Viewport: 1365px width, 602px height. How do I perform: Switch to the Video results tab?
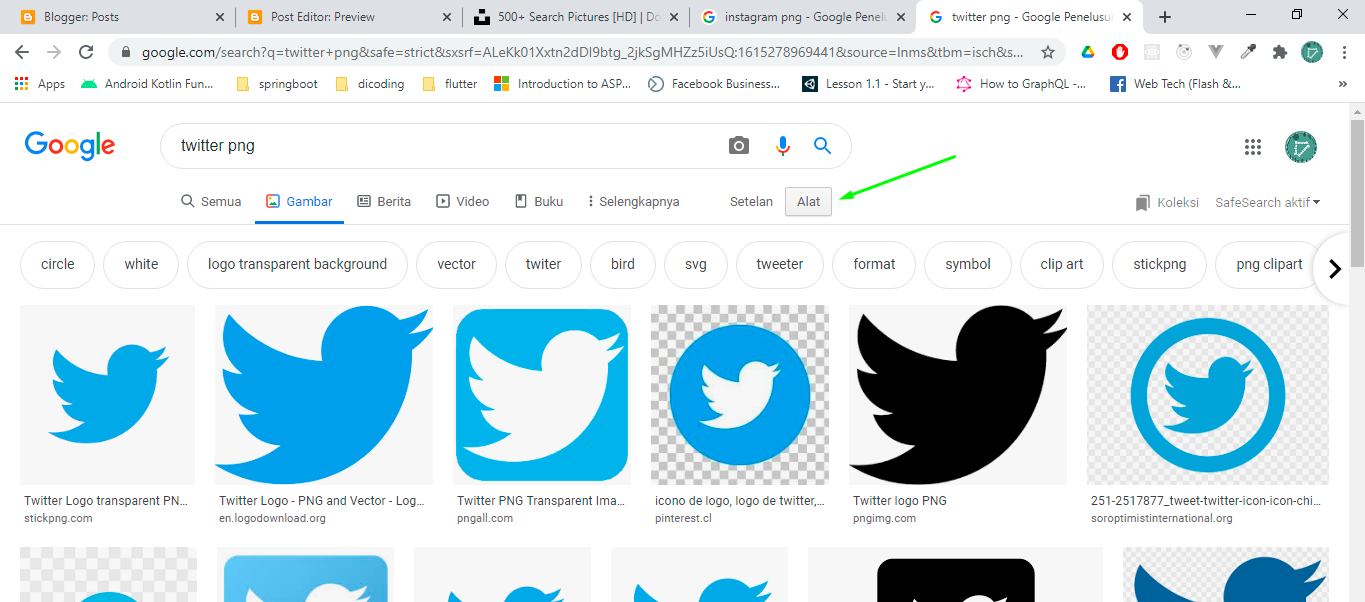(x=463, y=201)
